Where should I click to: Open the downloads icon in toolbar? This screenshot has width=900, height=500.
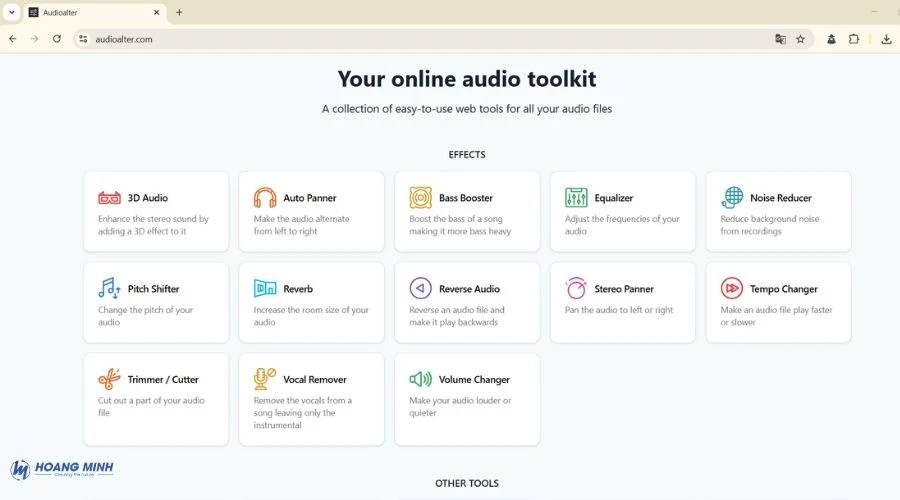(x=886, y=39)
